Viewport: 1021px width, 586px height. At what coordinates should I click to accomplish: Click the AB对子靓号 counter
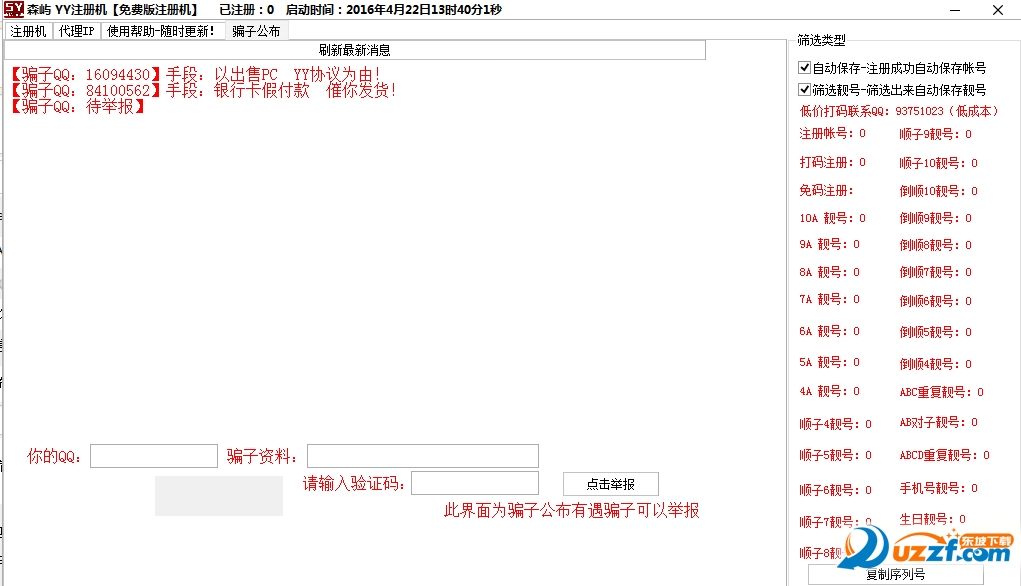(x=938, y=423)
